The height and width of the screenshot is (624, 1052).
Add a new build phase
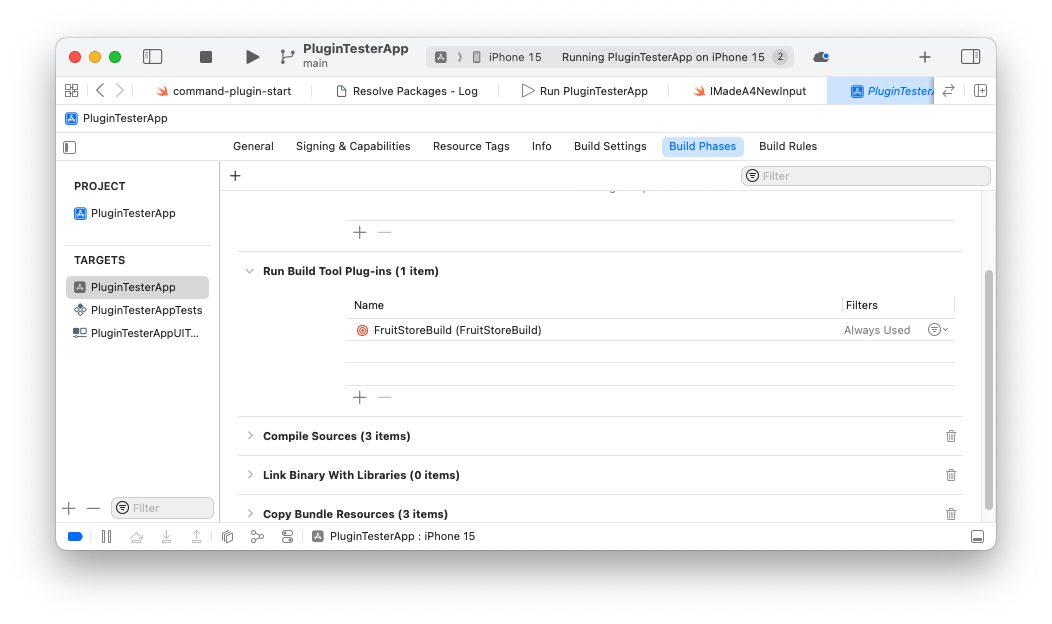pyautogui.click(x=235, y=176)
